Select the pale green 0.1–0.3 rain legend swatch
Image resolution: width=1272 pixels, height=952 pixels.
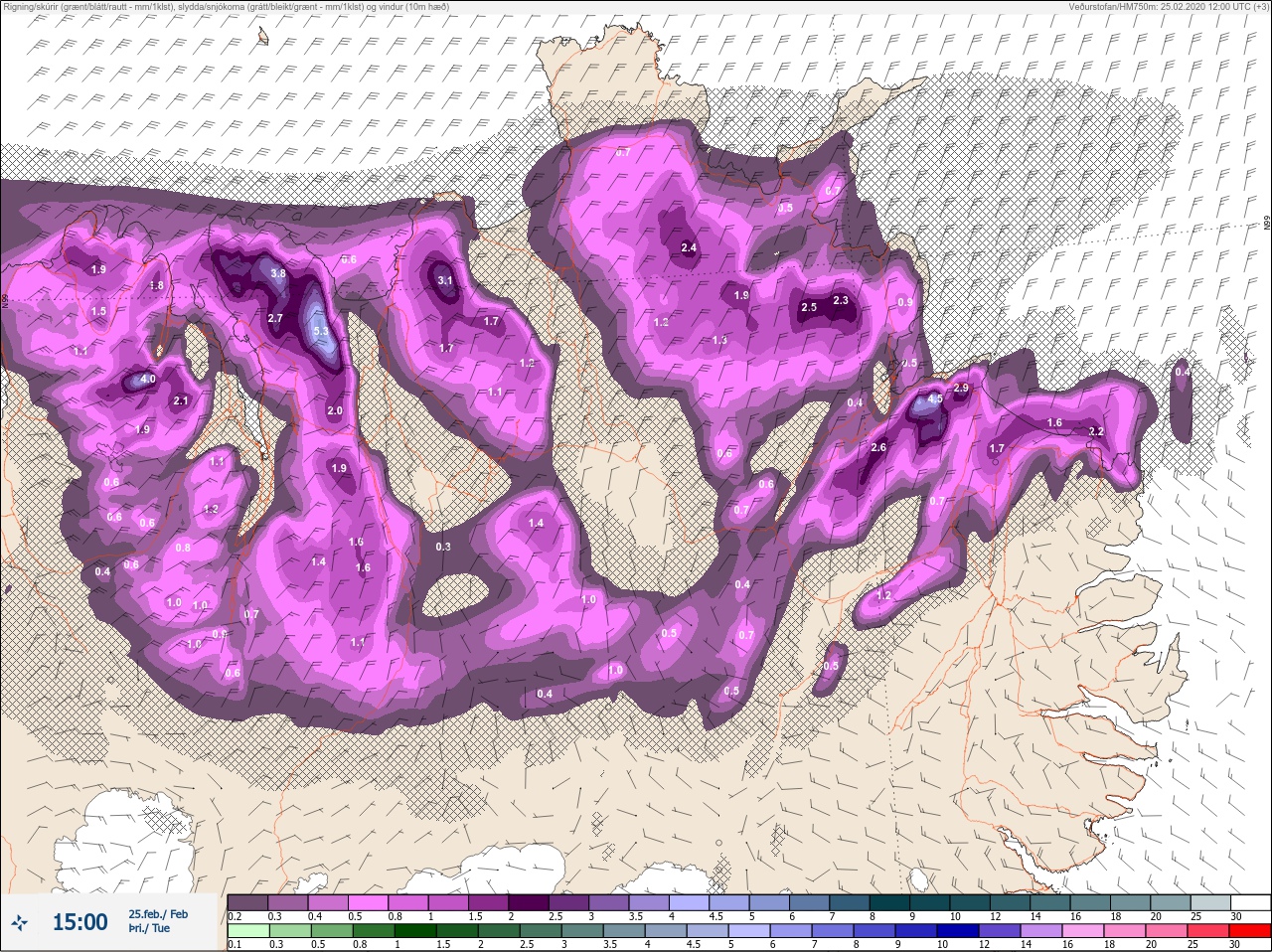click(x=247, y=931)
